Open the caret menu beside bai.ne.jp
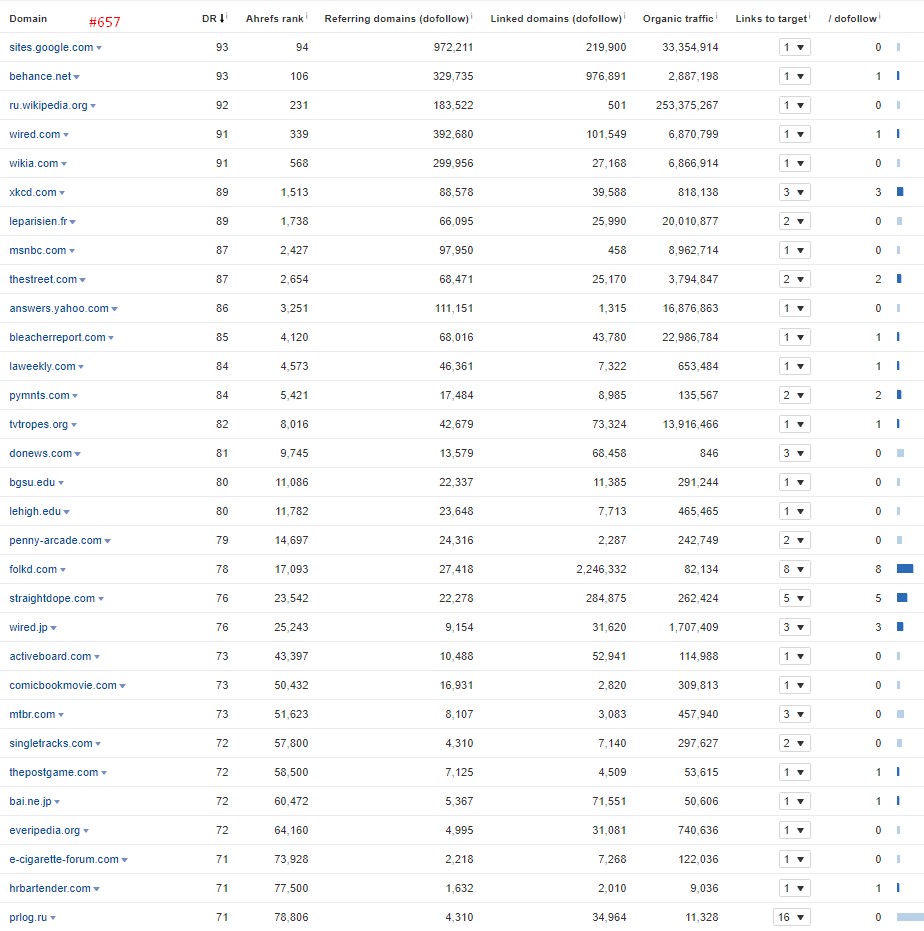Viewport: 924px width, 931px height. click(57, 802)
